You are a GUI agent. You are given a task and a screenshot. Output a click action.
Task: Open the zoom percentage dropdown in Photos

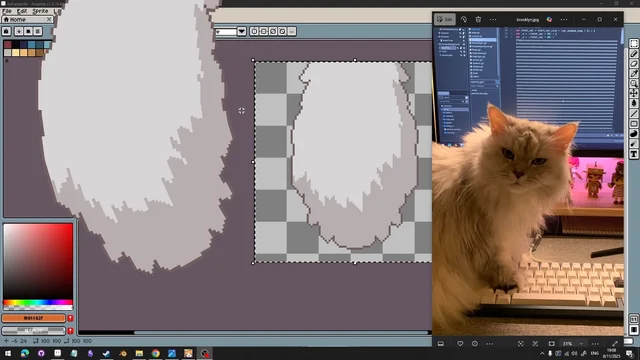[572, 344]
